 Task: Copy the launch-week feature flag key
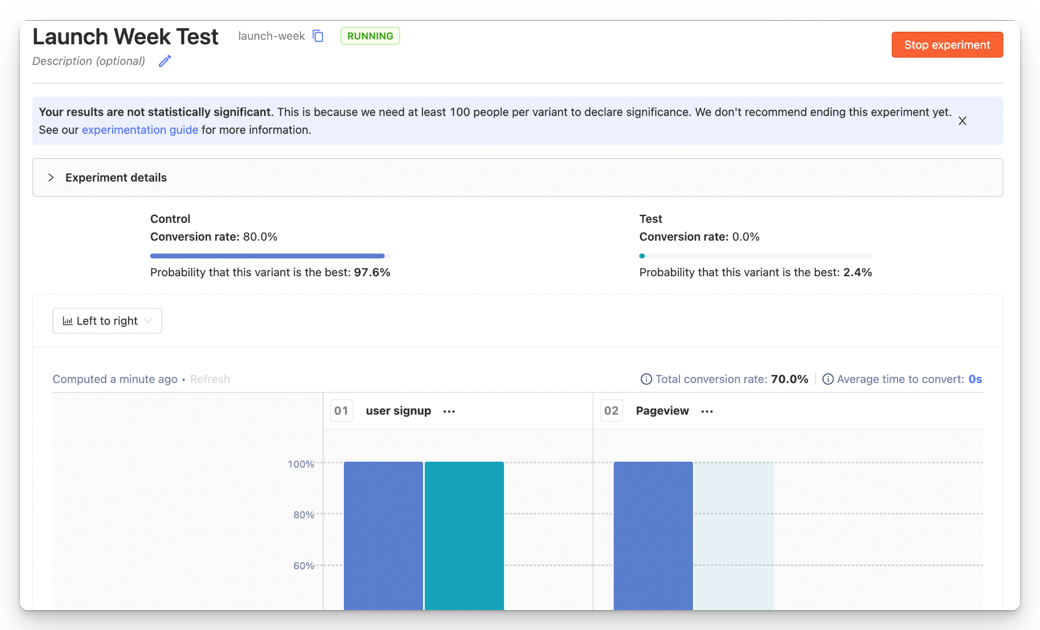tap(318, 36)
